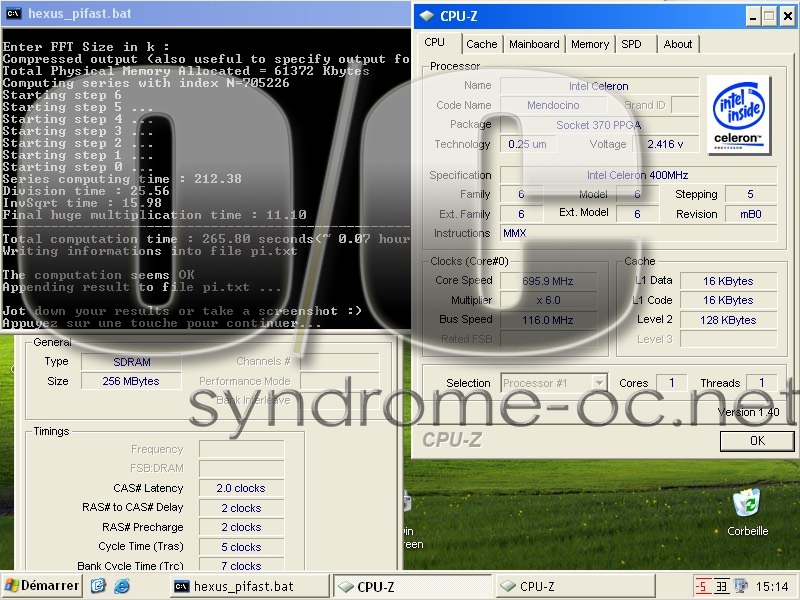Click the network monitor tray icon

pos(740,587)
